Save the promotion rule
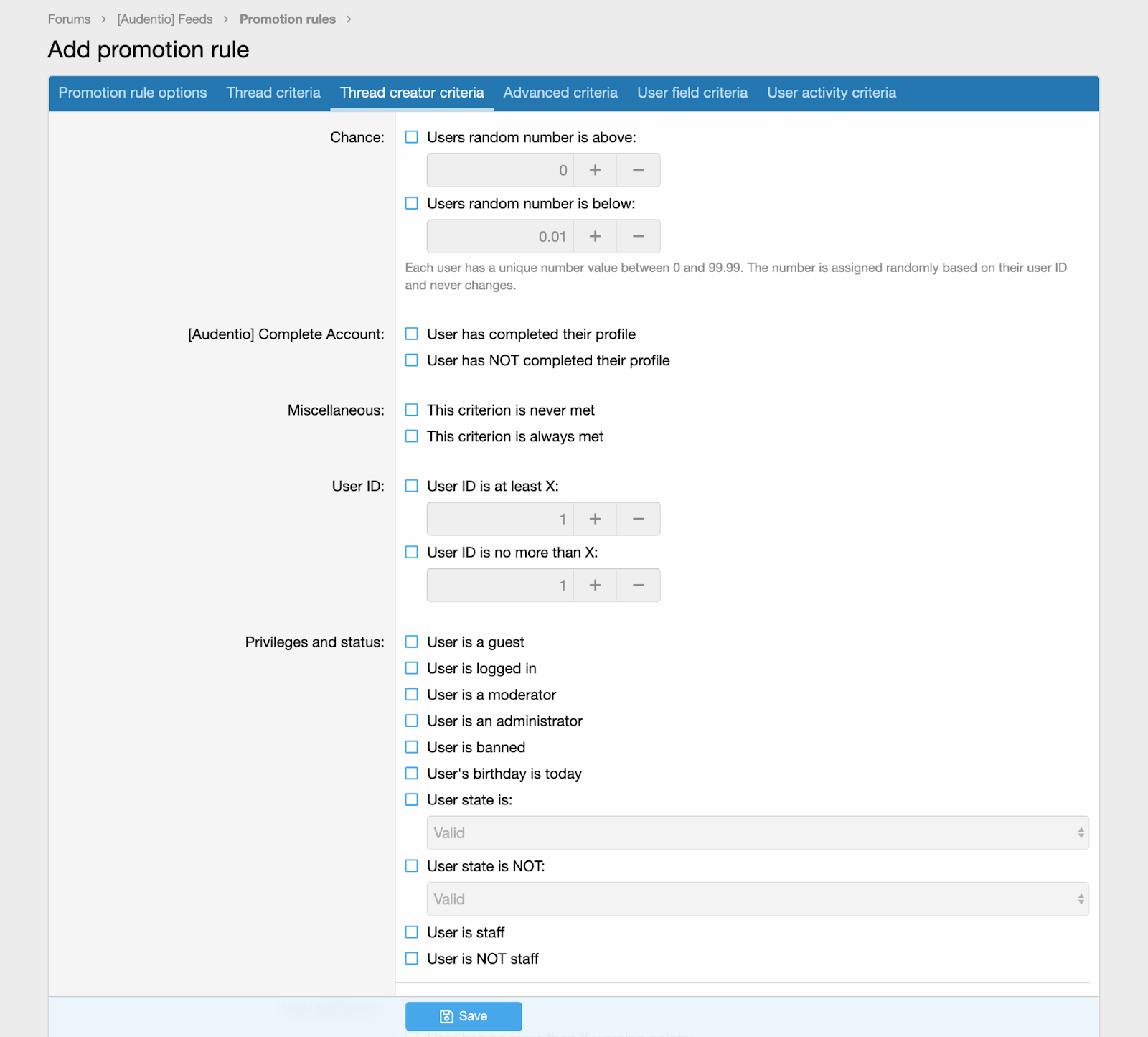Image resolution: width=1148 pixels, height=1037 pixels. 464,1016
